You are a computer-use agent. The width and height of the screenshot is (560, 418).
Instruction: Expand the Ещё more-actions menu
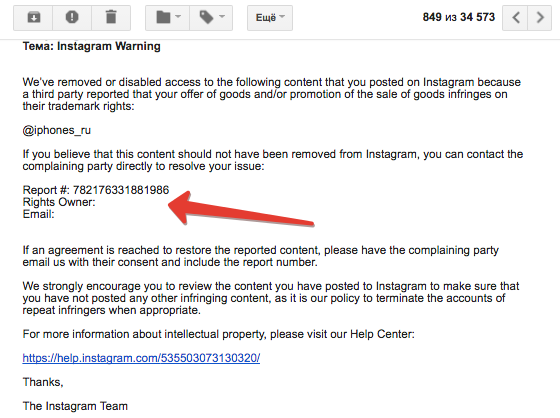pyautogui.click(x=270, y=18)
